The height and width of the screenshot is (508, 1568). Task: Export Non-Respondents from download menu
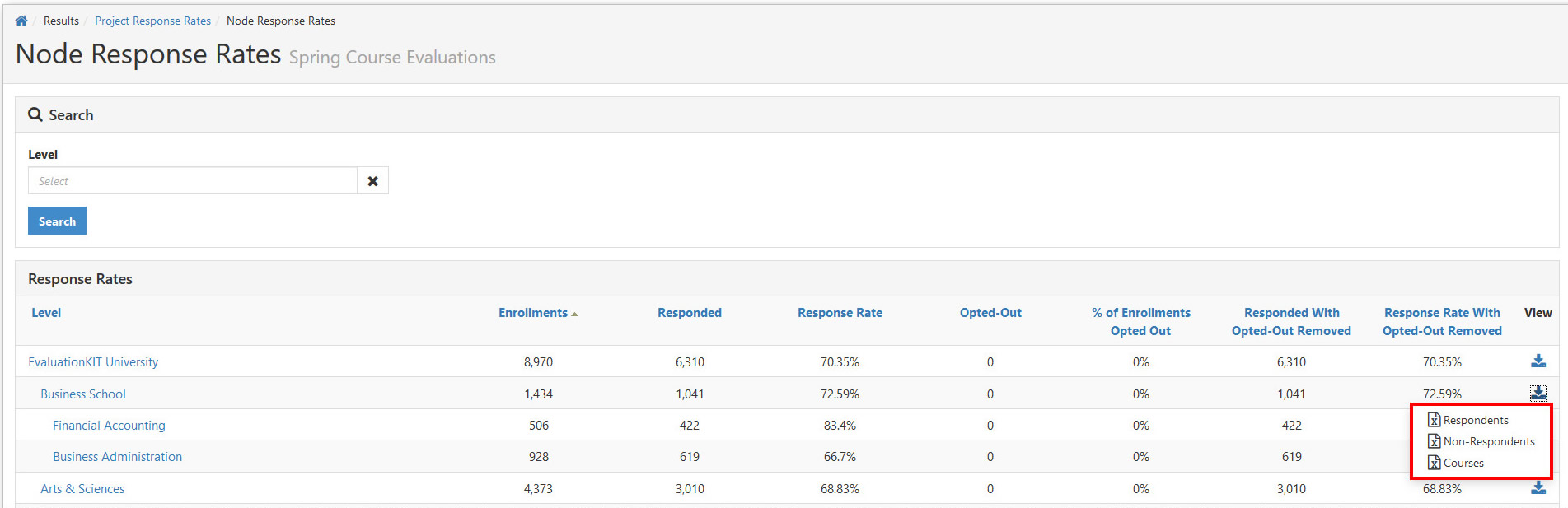(1489, 441)
